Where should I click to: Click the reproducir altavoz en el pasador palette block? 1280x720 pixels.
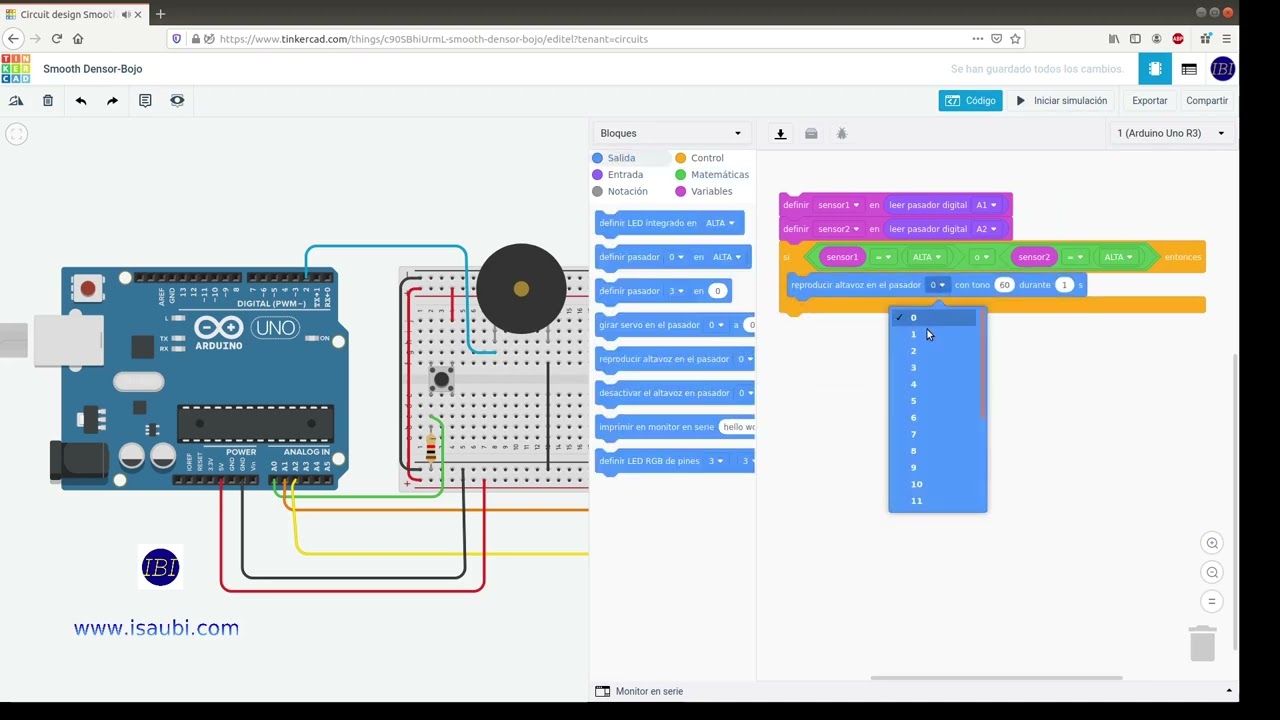(x=675, y=359)
